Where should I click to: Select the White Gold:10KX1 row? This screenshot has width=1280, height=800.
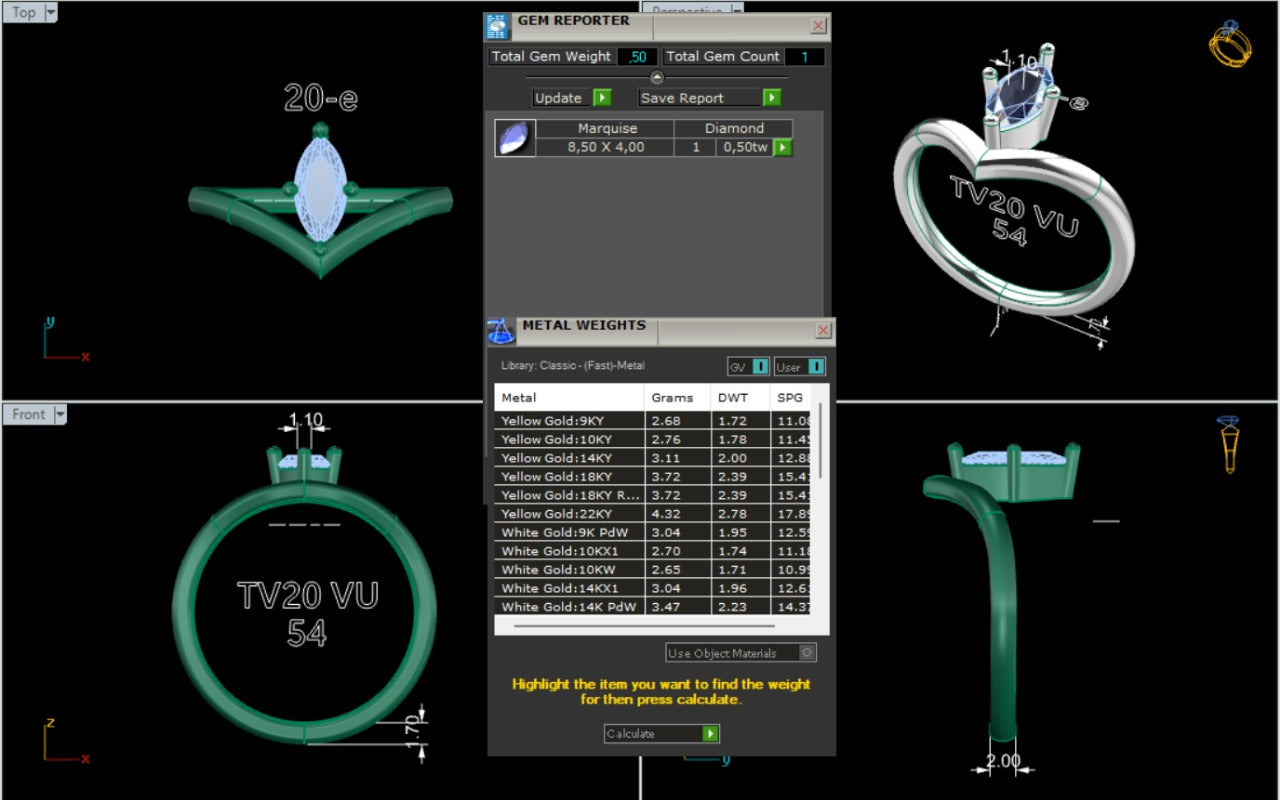[652, 551]
